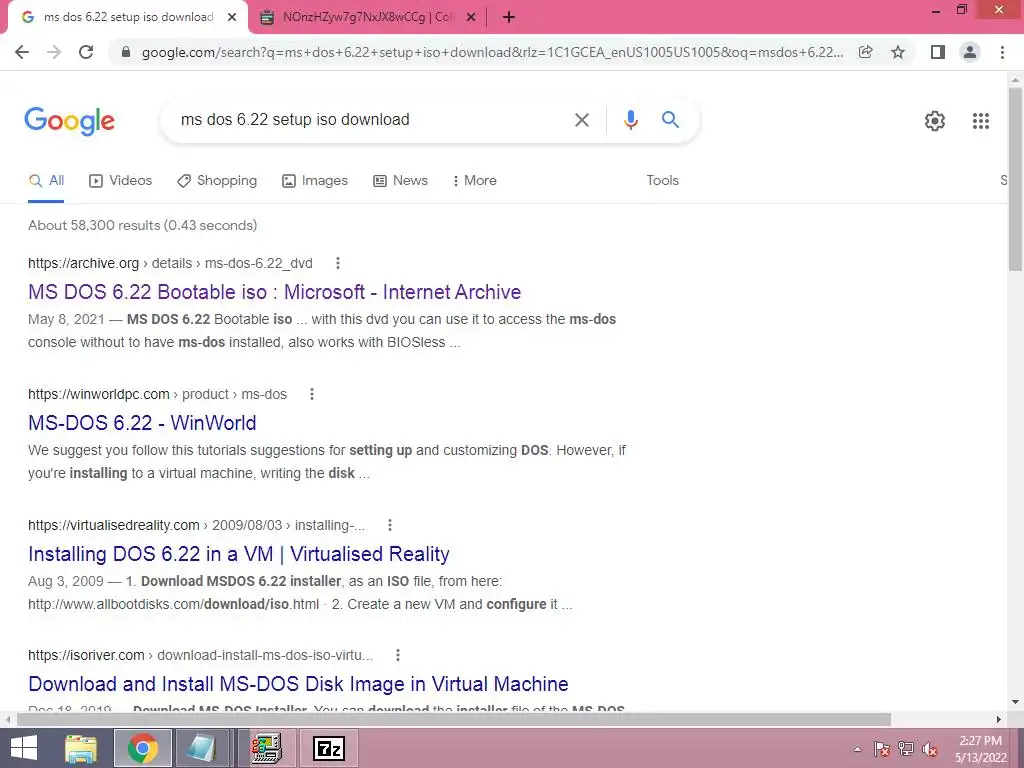Select the All results tab
The height and width of the screenshot is (768, 1024).
tap(46, 181)
